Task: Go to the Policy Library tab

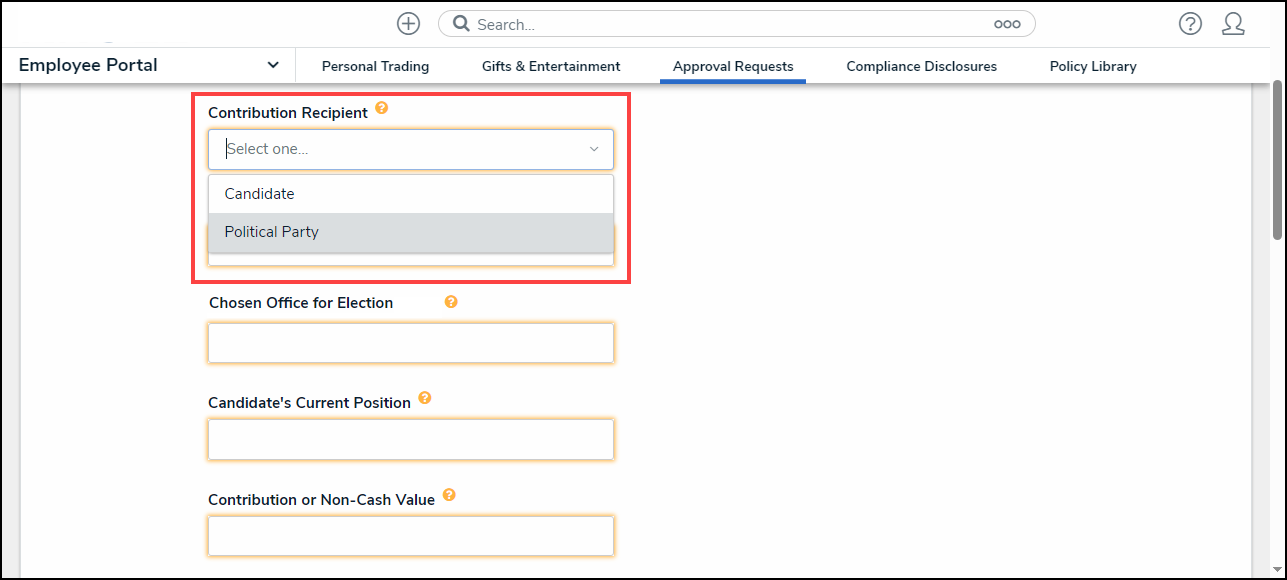Action: (1092, 66)
